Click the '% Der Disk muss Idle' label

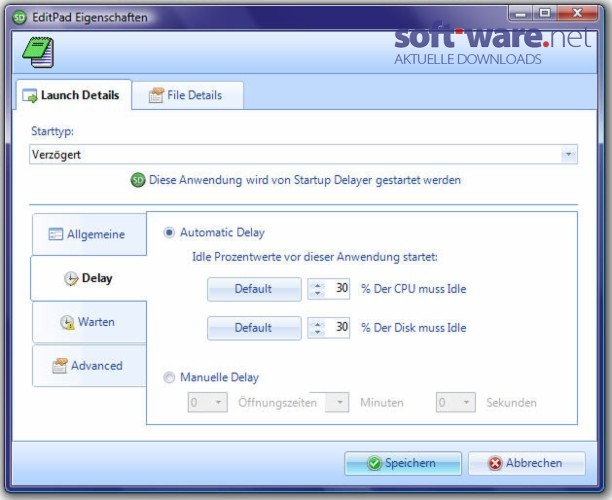[x=414, y=328]
